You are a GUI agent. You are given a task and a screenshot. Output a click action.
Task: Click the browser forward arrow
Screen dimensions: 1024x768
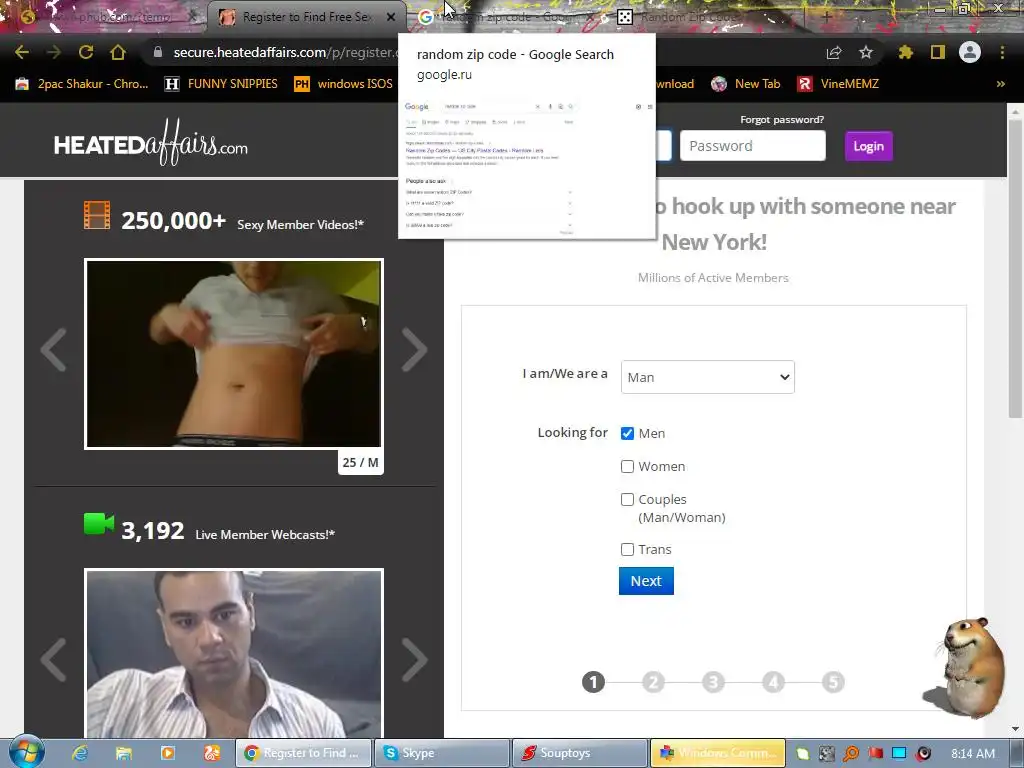point(54,52)
